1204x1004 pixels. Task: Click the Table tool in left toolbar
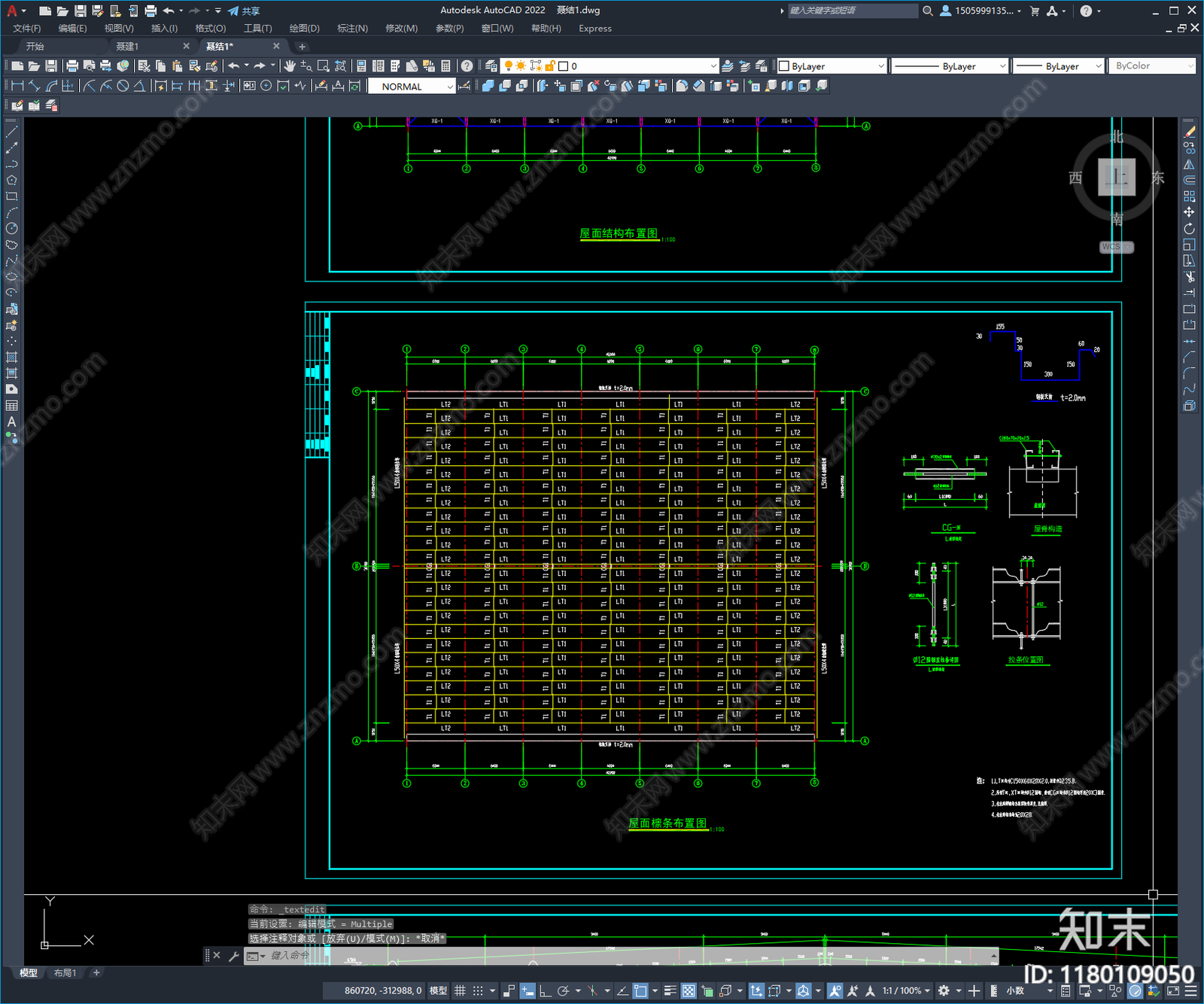point(11,406)
